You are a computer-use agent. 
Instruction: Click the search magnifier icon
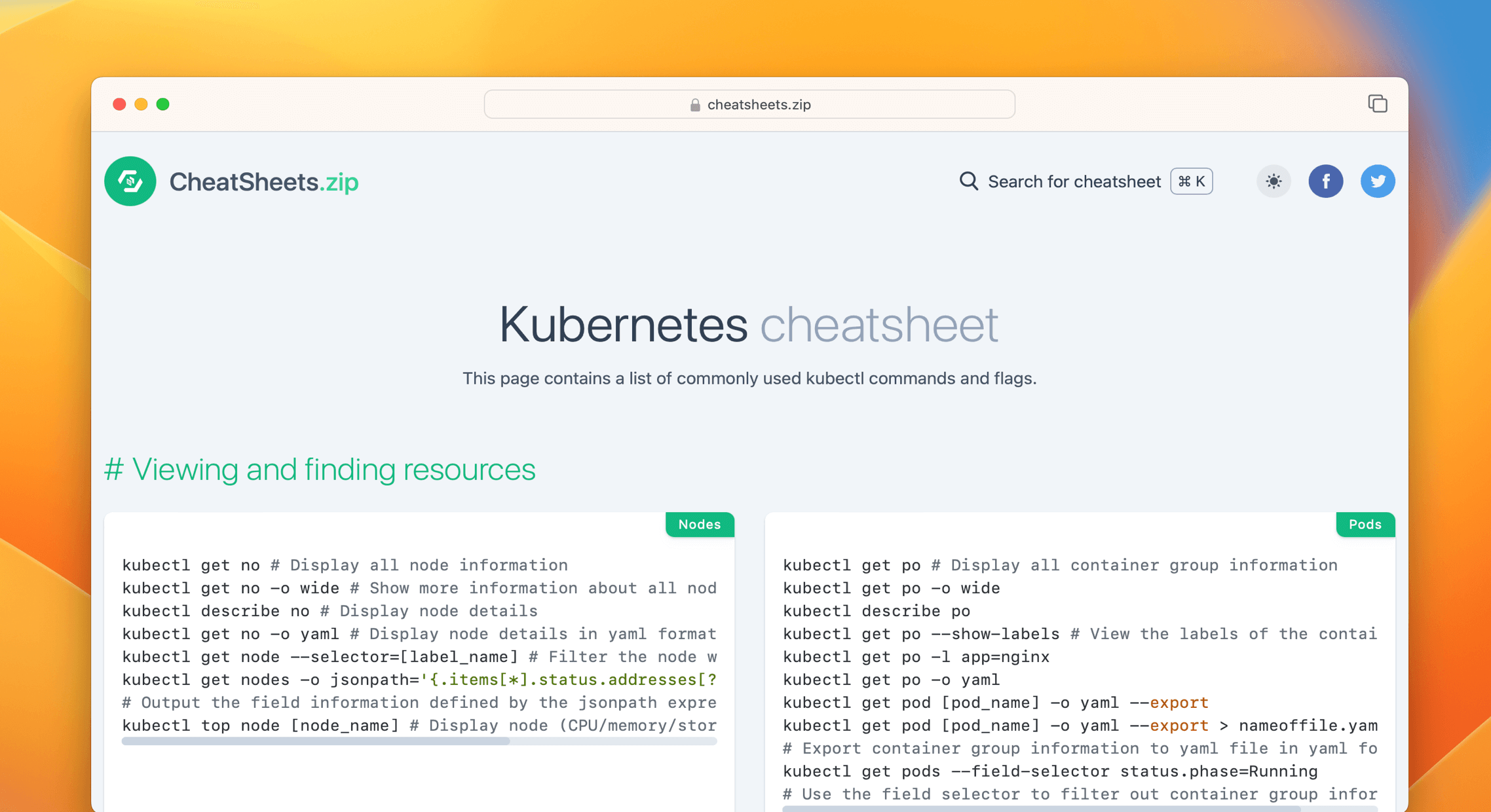(x=968, y=181)
